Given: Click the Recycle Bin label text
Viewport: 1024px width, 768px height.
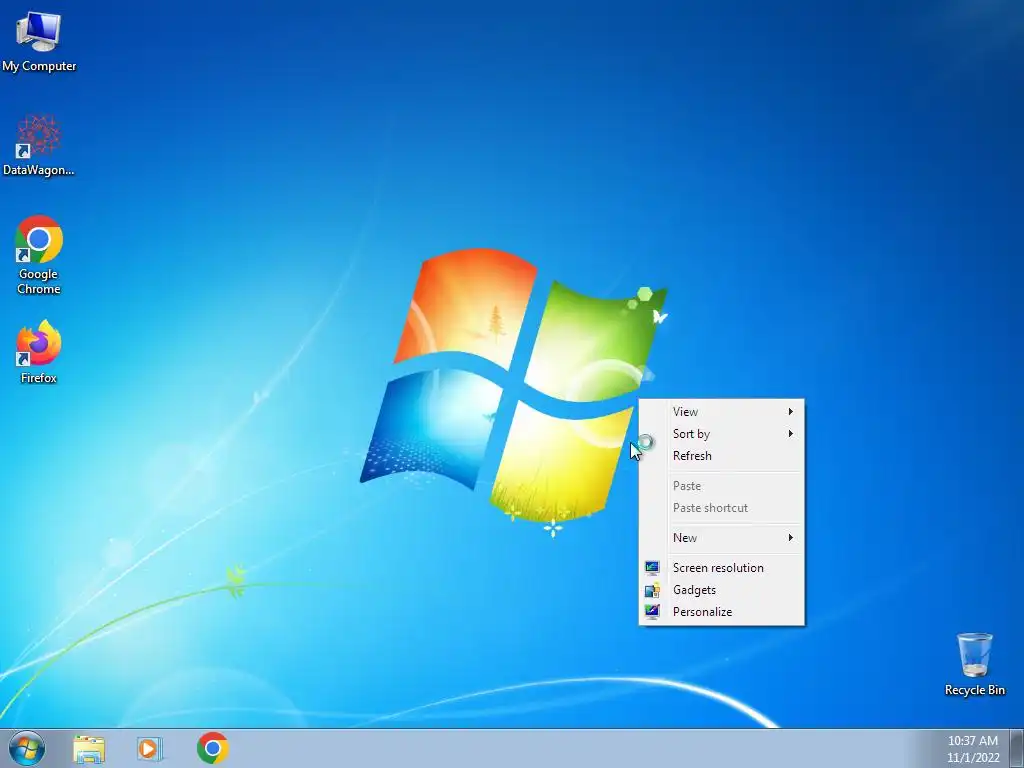Looking at the screenshot, I should 974,690.
